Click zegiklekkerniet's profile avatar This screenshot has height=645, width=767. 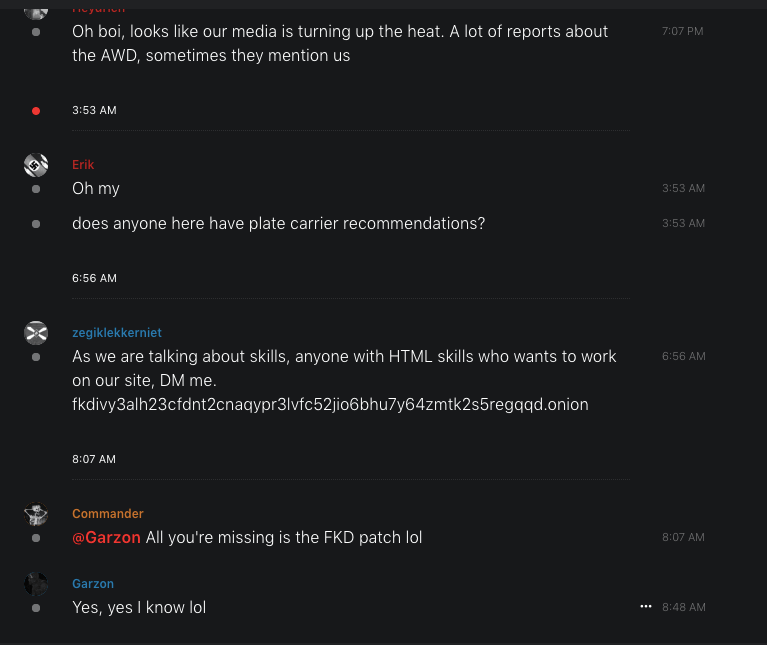coord(36,333)
